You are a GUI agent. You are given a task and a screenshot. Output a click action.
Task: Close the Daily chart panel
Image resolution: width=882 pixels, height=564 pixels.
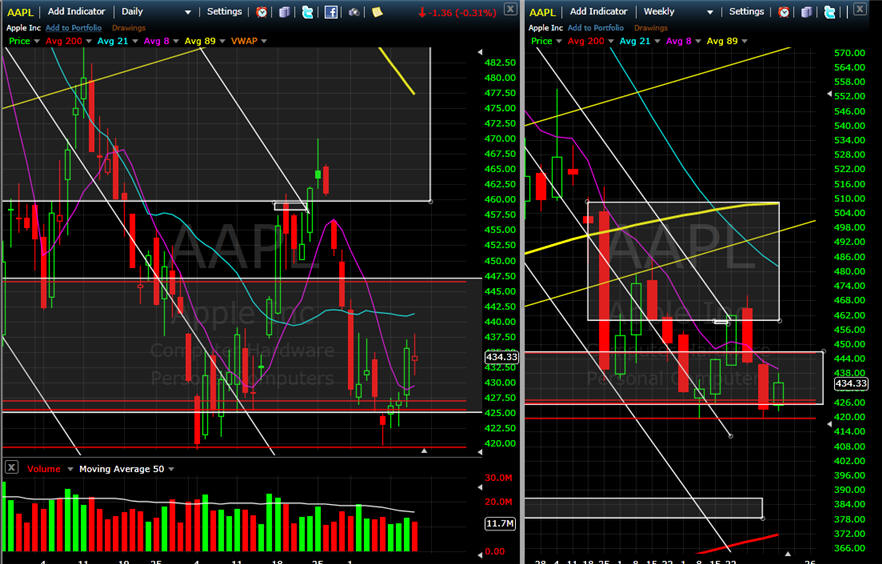510,8
